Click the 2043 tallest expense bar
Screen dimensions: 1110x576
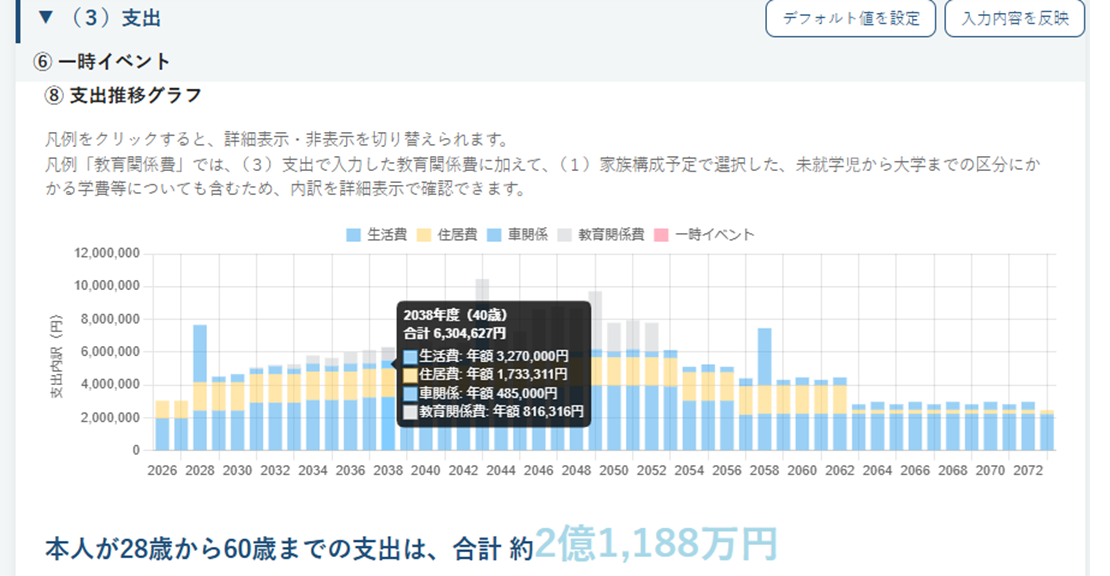pos(482,290)
